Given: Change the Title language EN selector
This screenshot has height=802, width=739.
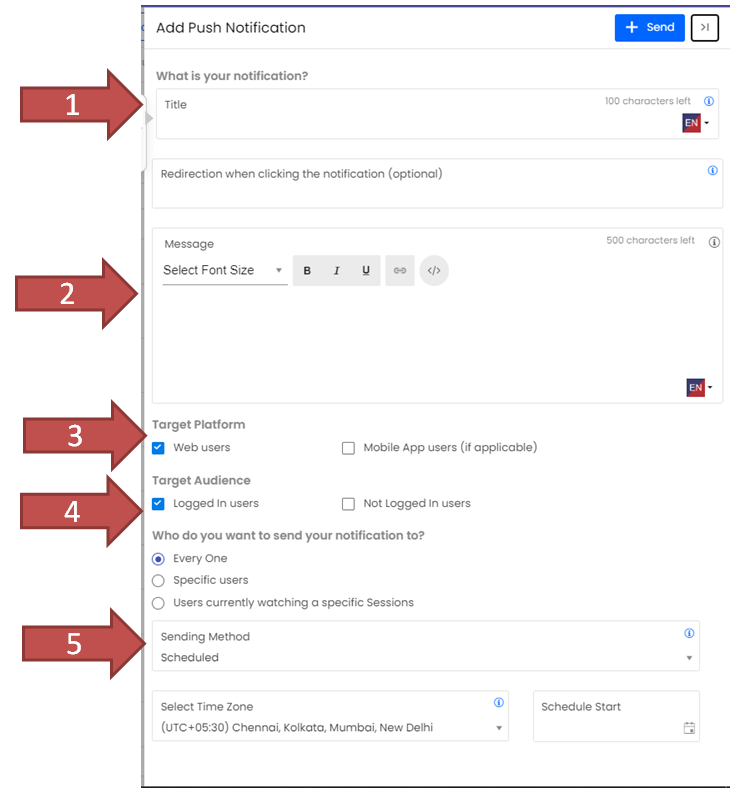Looking at the screenshot, I should coord(697,123).
